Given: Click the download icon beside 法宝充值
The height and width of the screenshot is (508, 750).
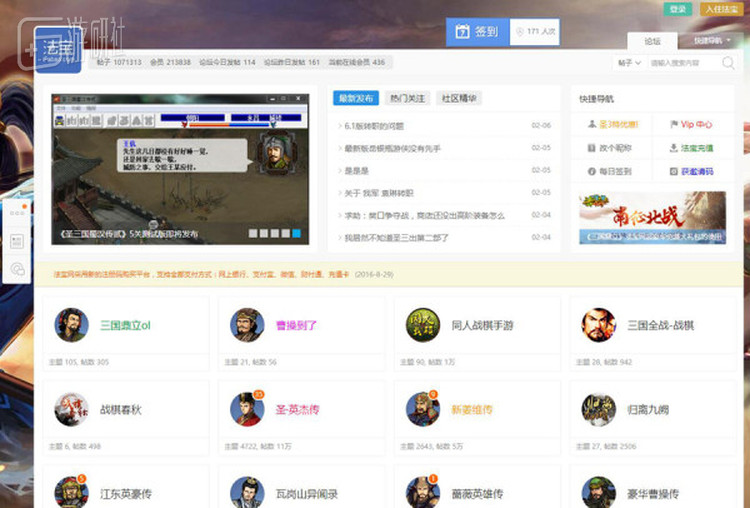Looking at the screenshot, I should [x=673, y=148].
